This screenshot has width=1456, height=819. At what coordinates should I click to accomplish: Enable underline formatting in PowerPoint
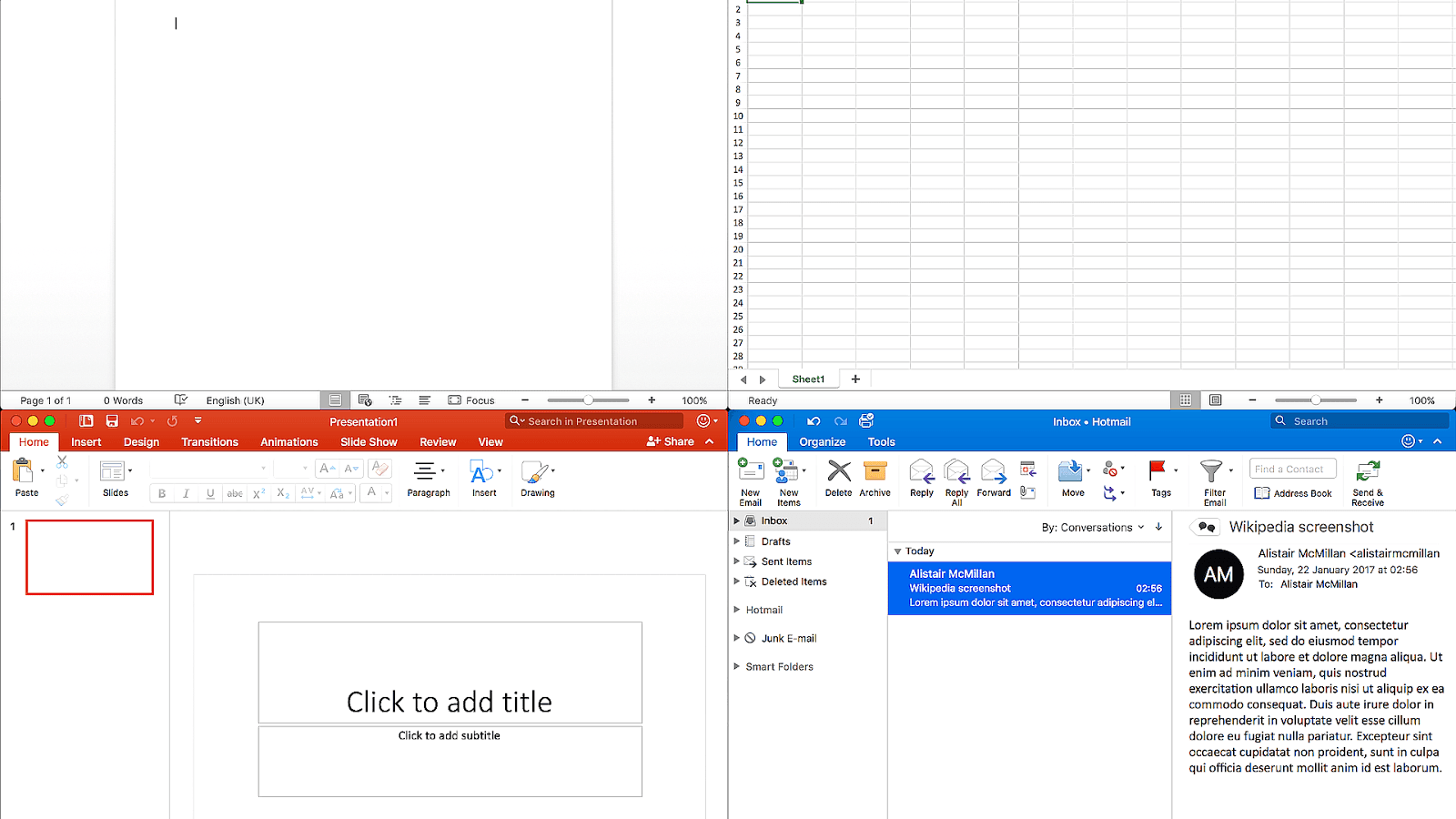pyautogui.click(x=210, y=492)
